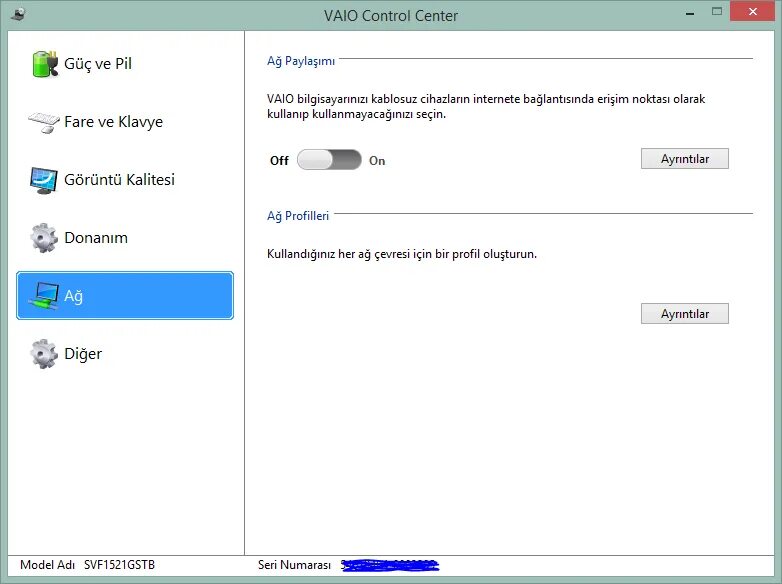Viewport: 782px width, 584px height.
Task: Open Ayrıntılar for Ağ Profilleri
Action: [x=685, y=314]
